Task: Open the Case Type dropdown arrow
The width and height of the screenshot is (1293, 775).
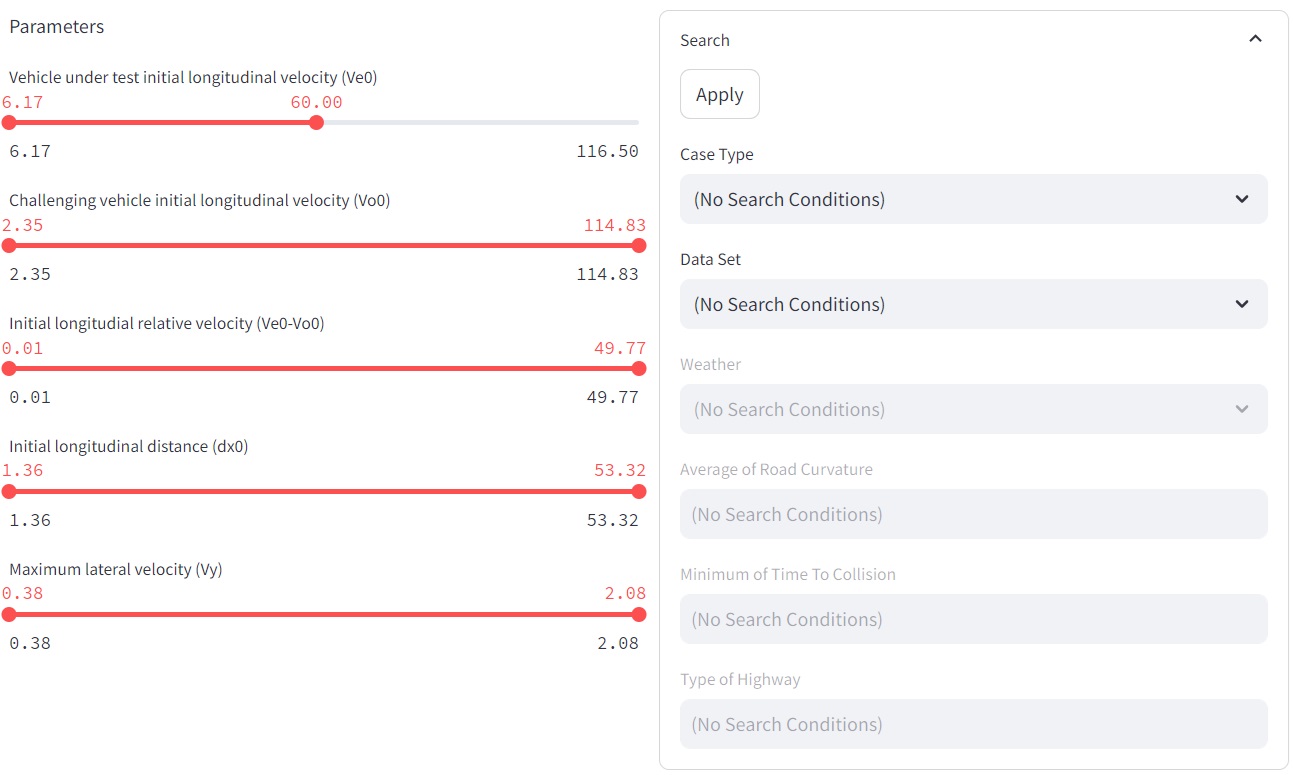Action: coord(1241,199)
